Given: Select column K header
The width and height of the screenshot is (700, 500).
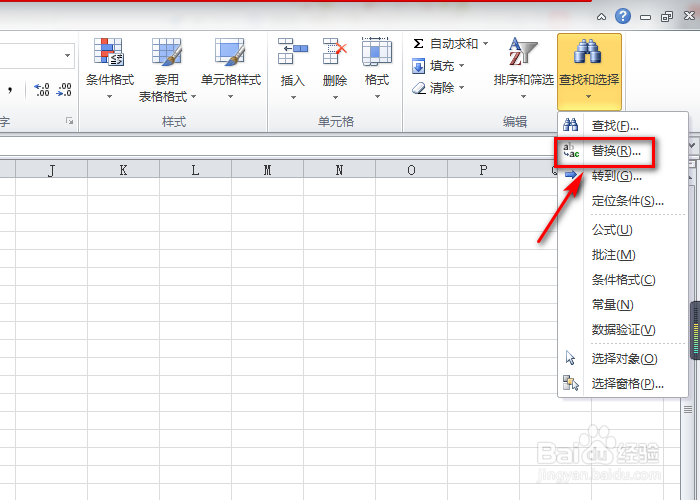Looking at the screenshot, I should [x=123, y=170].
